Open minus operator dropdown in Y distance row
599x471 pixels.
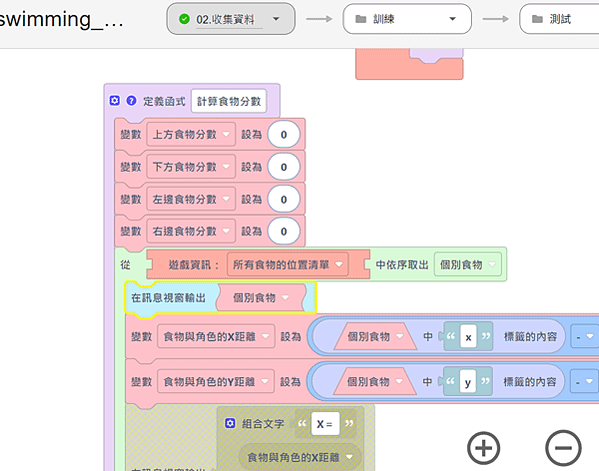click(585, 382)
